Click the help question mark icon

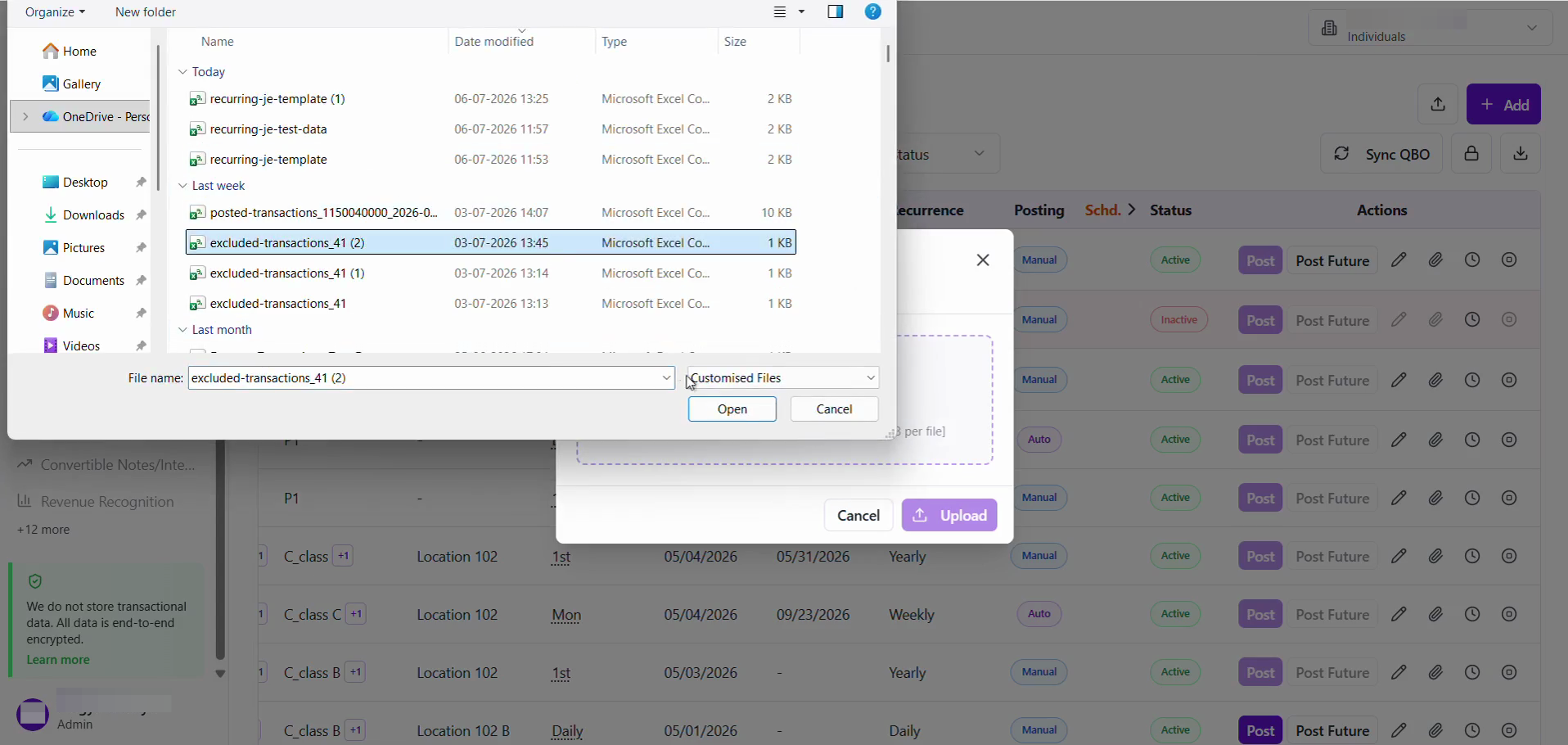point(873,12)
